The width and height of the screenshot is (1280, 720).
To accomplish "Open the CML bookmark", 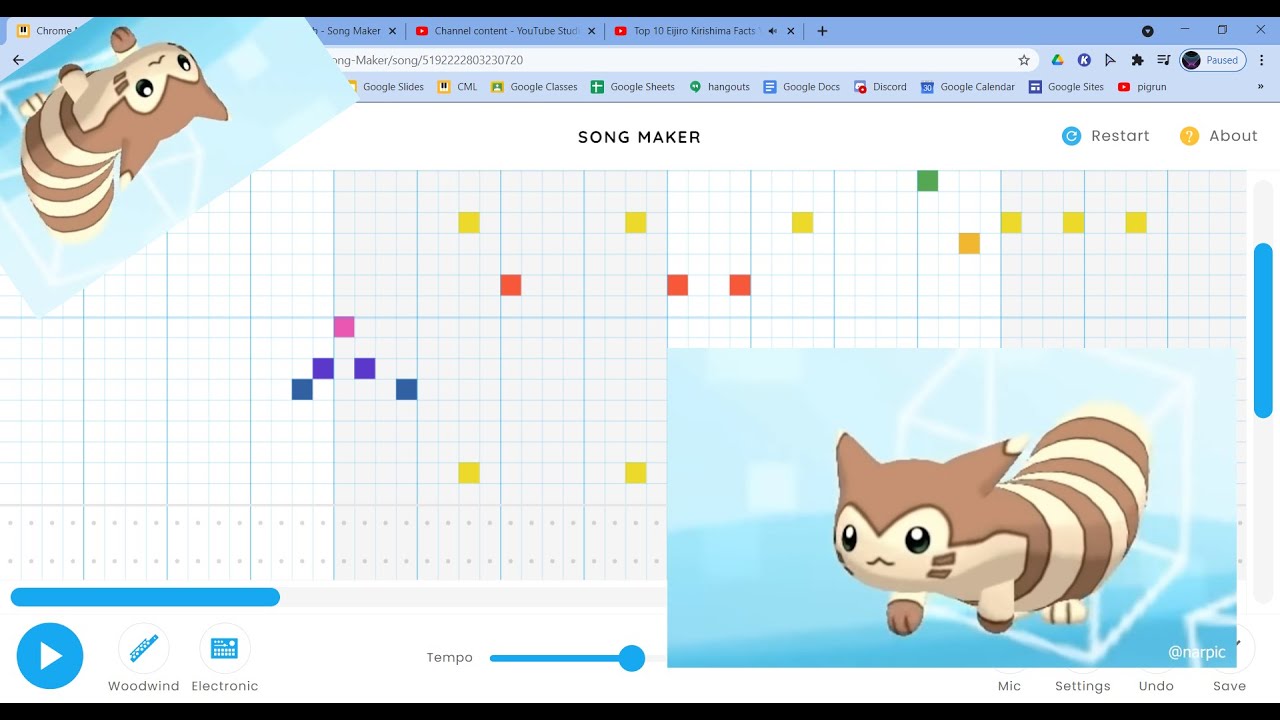I will click(457, 87).
